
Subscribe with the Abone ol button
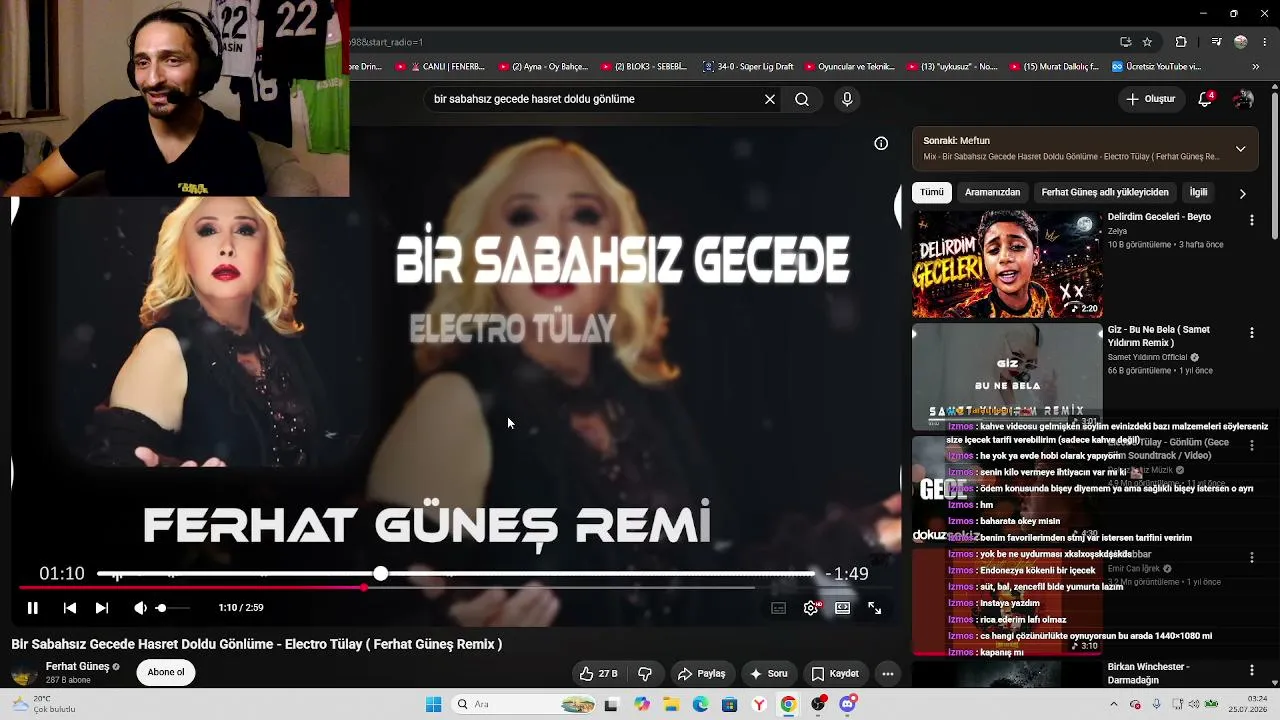(166, 672)
